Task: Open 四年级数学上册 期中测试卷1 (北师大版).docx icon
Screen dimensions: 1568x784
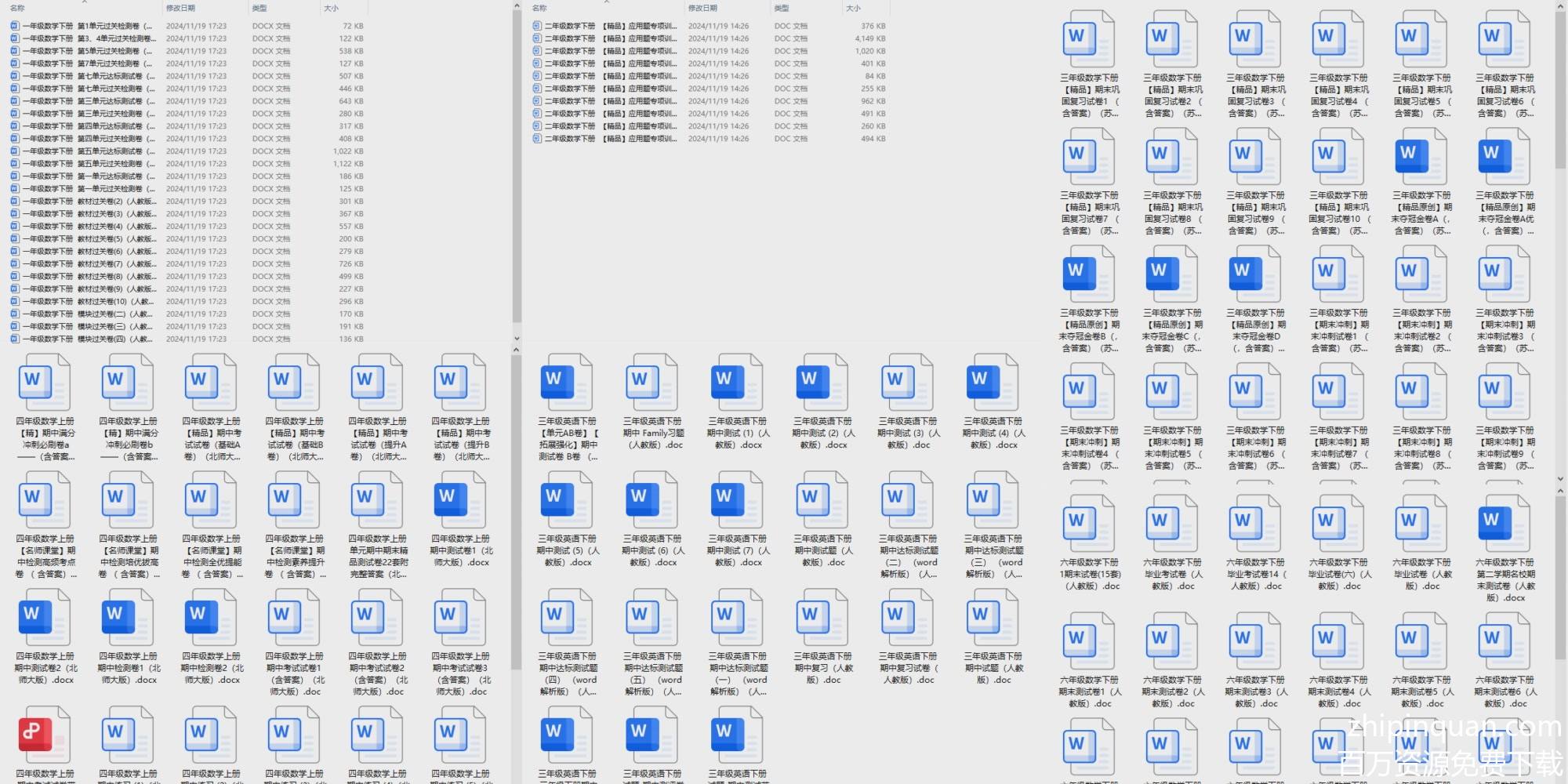Action: (459, 499)
